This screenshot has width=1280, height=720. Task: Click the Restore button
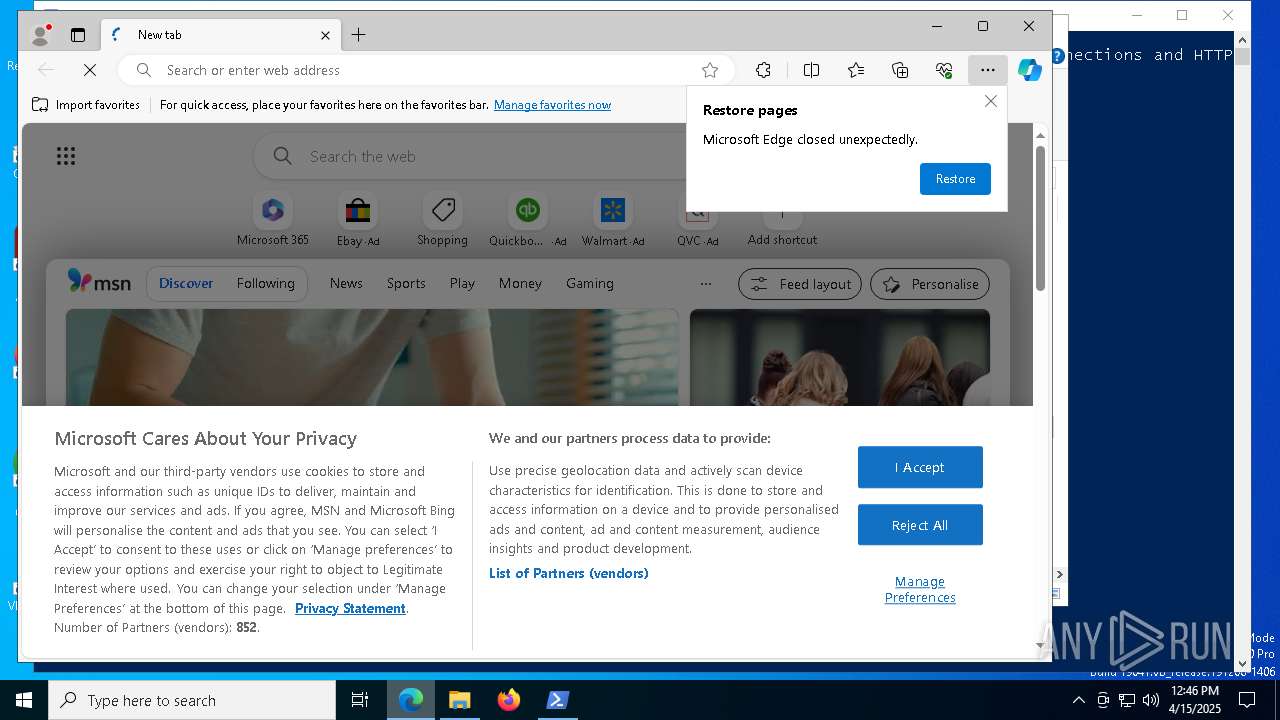click(x=955, y=179)
